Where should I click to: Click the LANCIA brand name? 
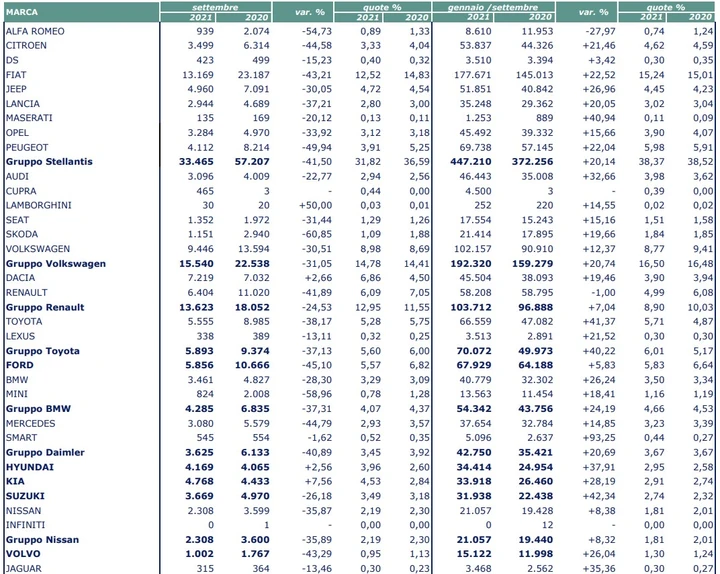[x=22, y=104]
